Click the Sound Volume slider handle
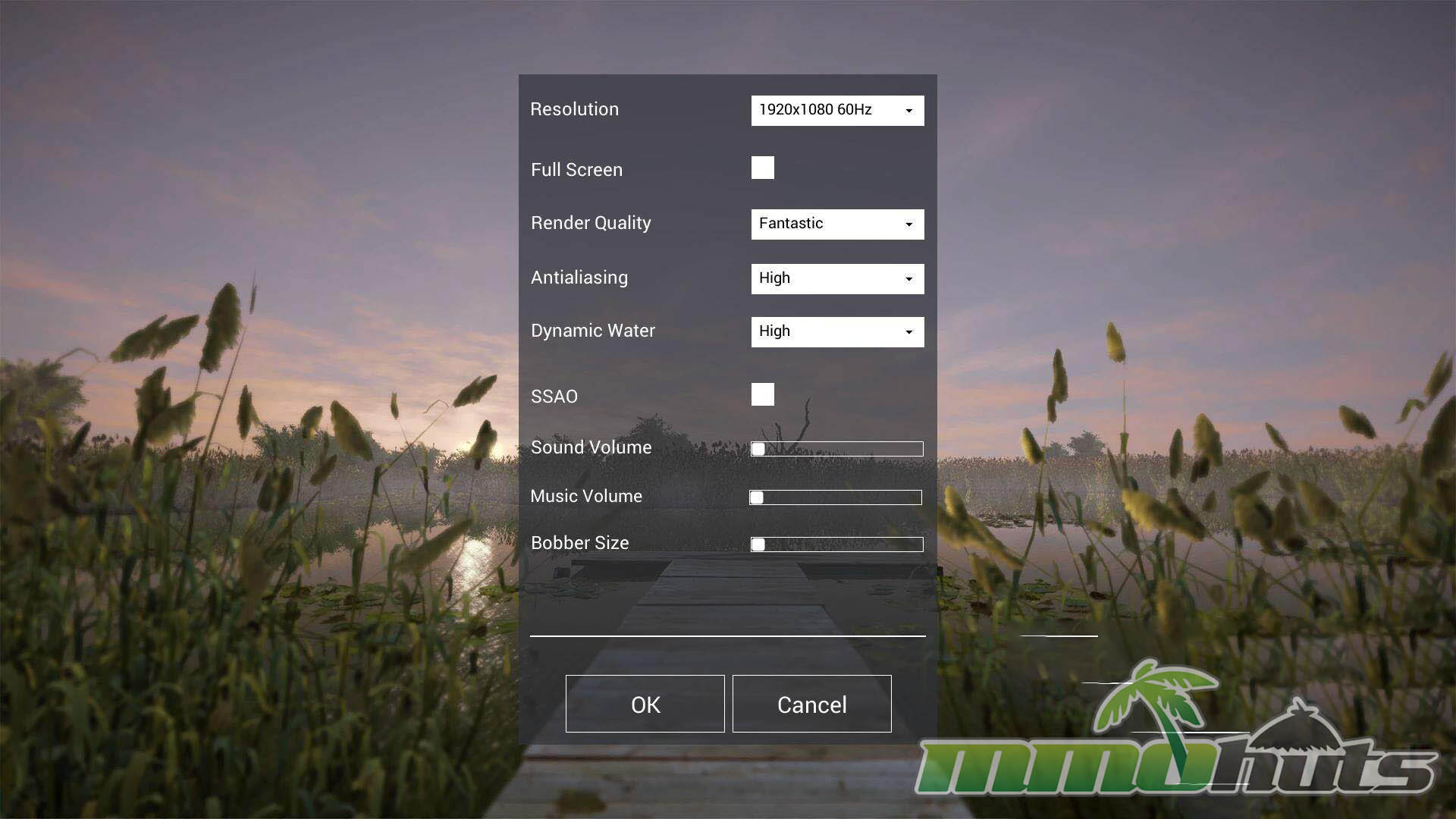Viewport: 1456px width, 819px height. pos(758,449)
